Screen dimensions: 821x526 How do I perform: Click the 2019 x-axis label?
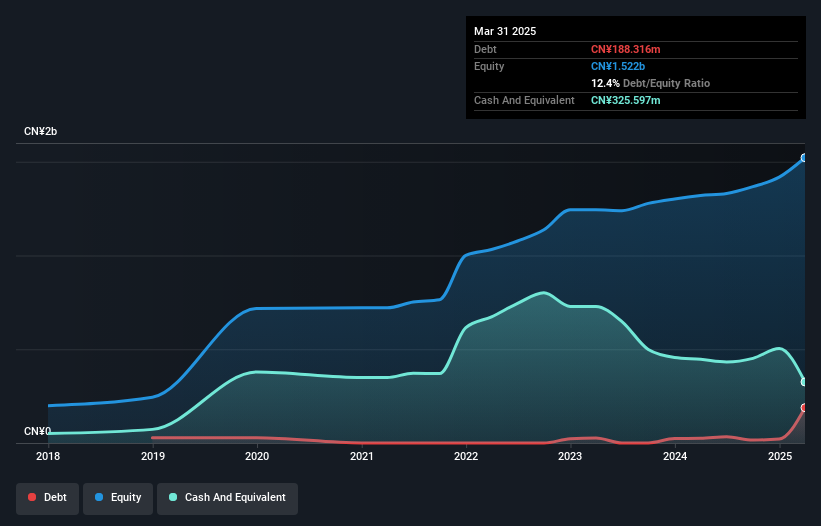tap(153, 456)
